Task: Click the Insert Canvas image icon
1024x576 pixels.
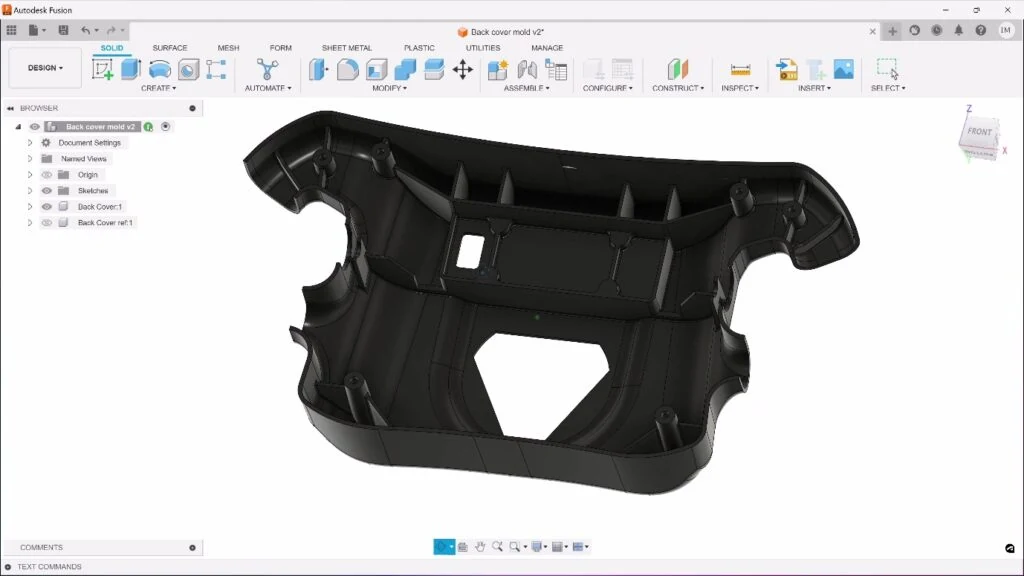Action: (x=843, y=69)
